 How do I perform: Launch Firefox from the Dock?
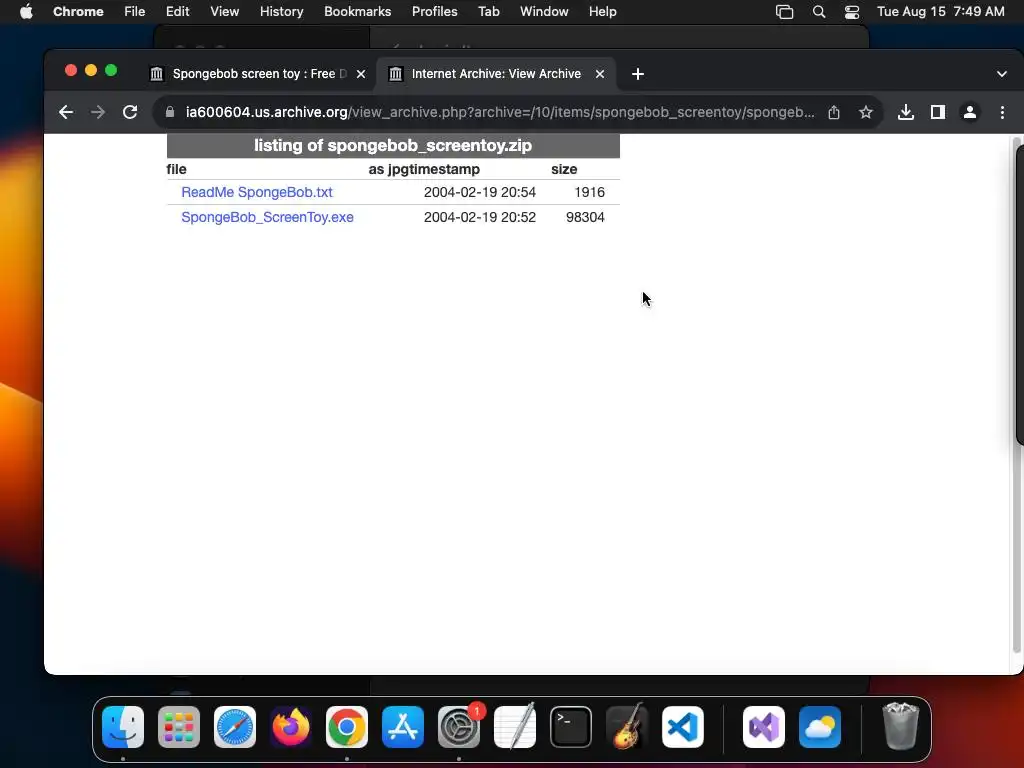click(291, 727)
